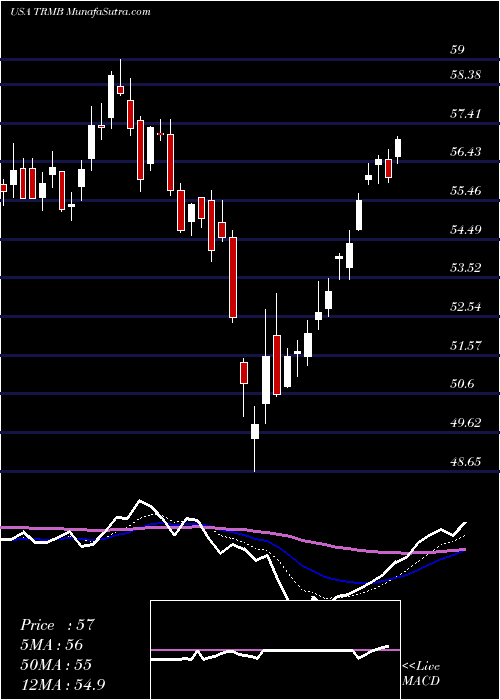
Task: Click the last white candlestick on the right
Action: [398, 148]
